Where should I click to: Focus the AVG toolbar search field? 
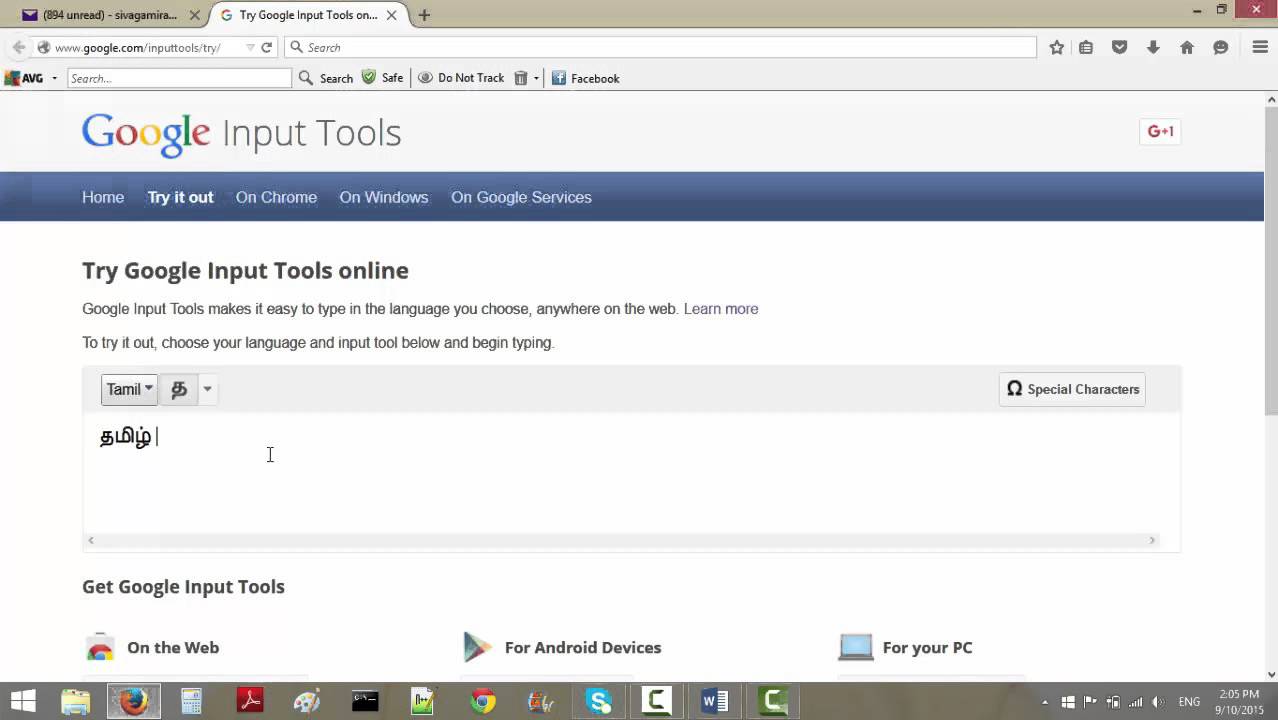click(179, 78)
